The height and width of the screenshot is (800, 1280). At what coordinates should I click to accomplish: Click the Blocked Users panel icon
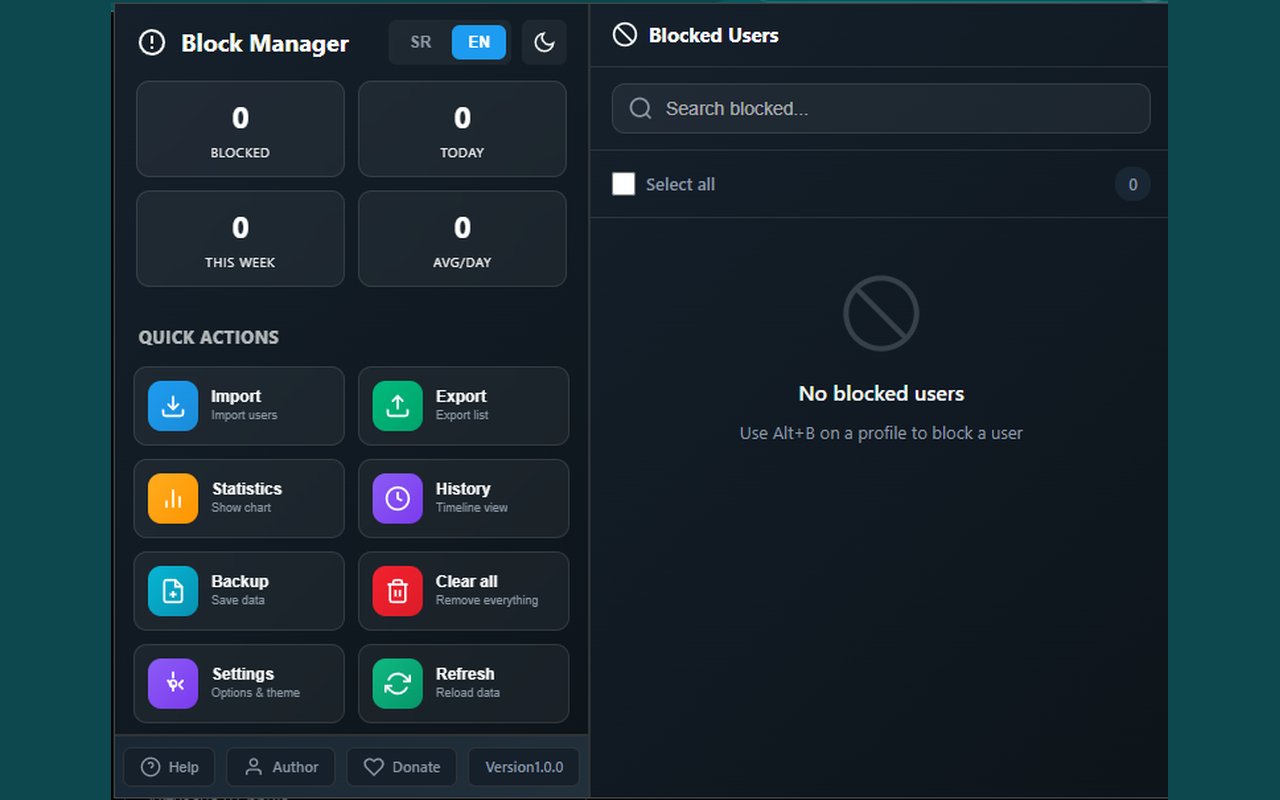623,34
